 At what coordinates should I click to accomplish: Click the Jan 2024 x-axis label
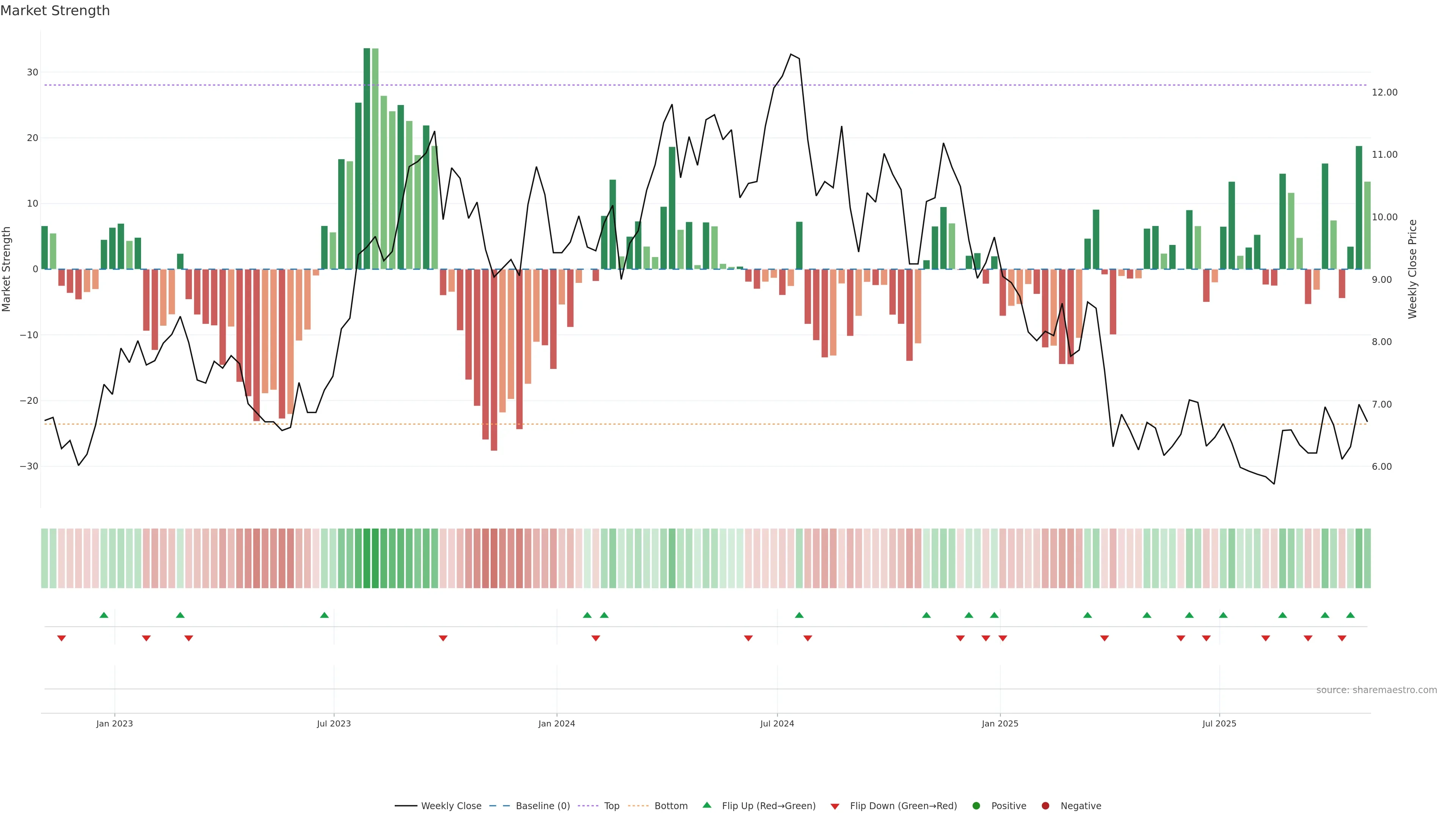pos(556,723)
